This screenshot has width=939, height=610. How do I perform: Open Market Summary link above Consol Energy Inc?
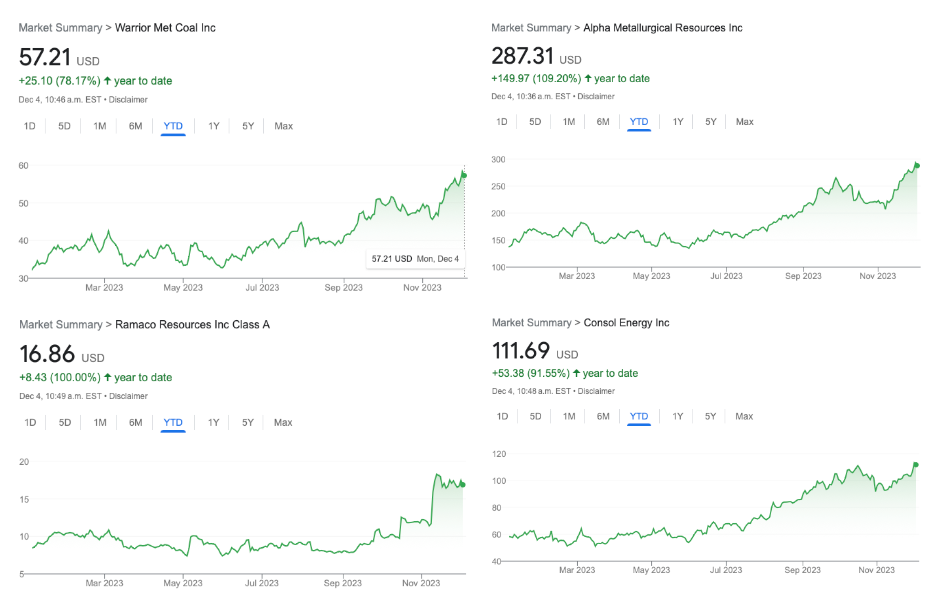tap(532, 323)
